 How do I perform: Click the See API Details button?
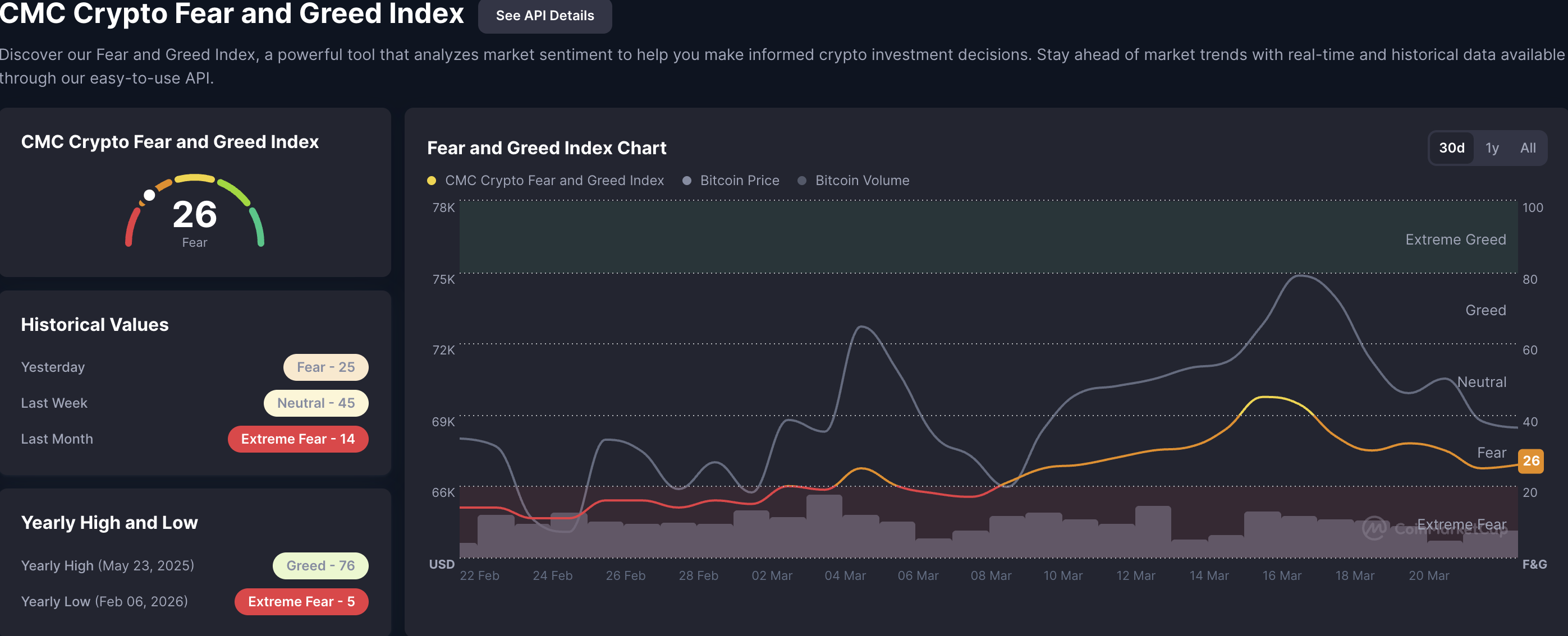[x=544, y=16]
